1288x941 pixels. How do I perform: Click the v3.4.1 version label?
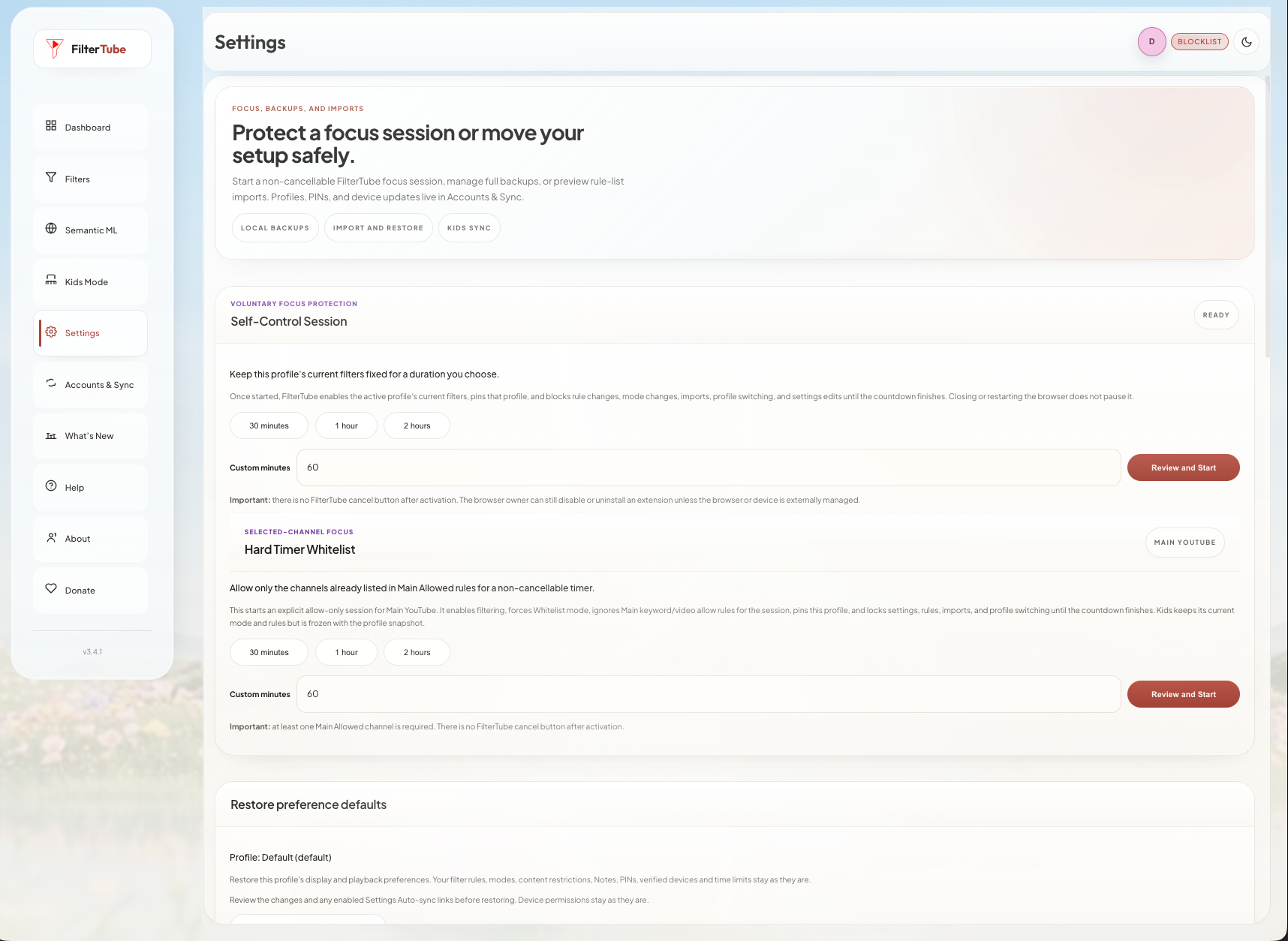[x=92, y=652]
